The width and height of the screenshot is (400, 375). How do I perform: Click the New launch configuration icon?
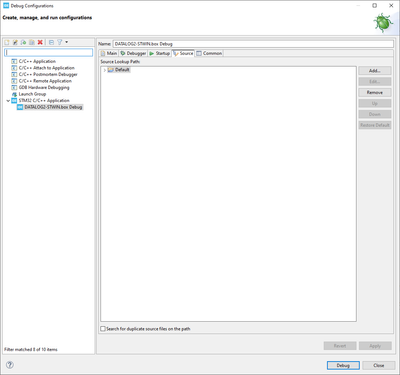(7, 42)
